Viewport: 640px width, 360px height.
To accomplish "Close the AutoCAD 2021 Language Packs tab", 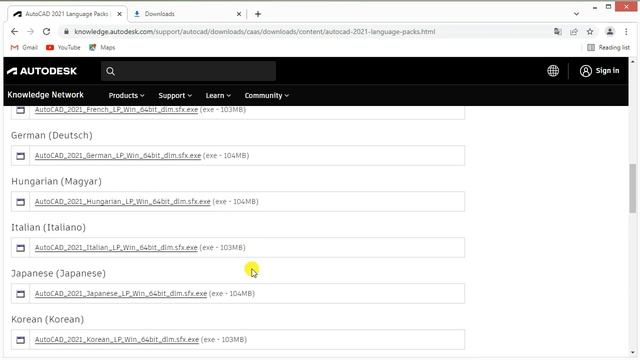I will 119,14.
